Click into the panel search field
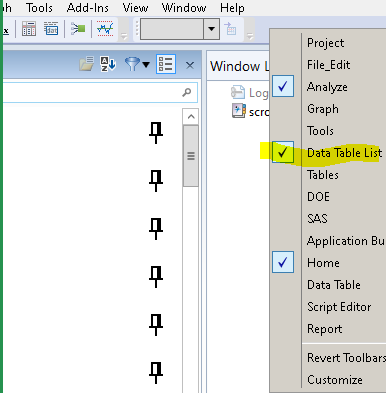This screenshot has width=386, height=393. (x=100, y=92)
